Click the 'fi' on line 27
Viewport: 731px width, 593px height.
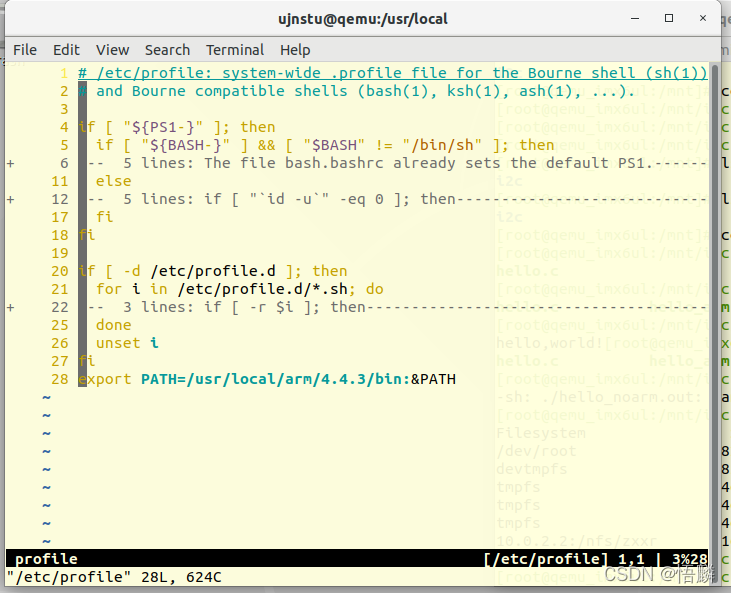(x=87, y=361)
